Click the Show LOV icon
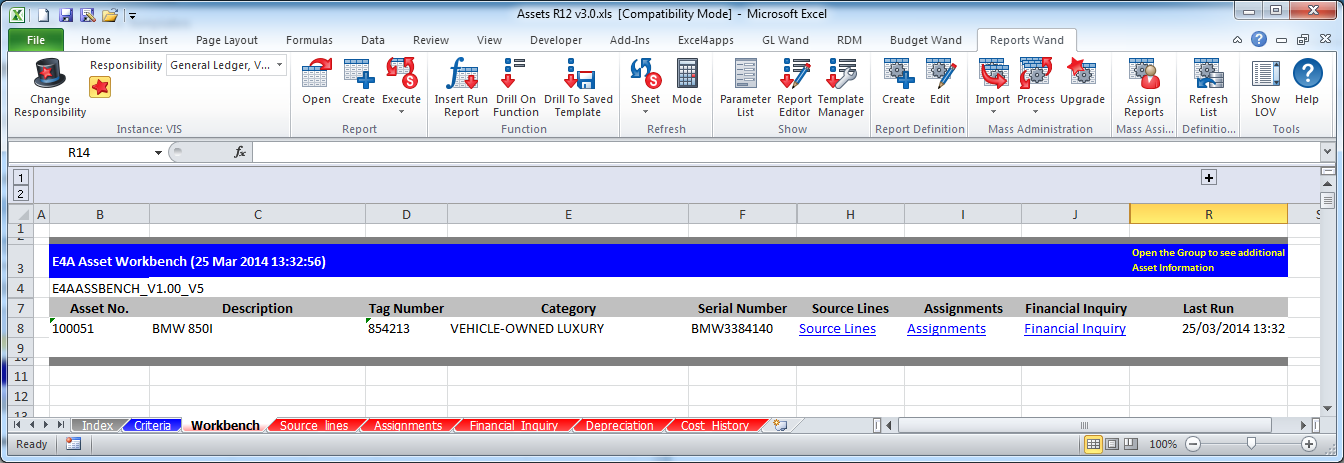Screen dimensions: 1344x463 tap(1265, 74)
